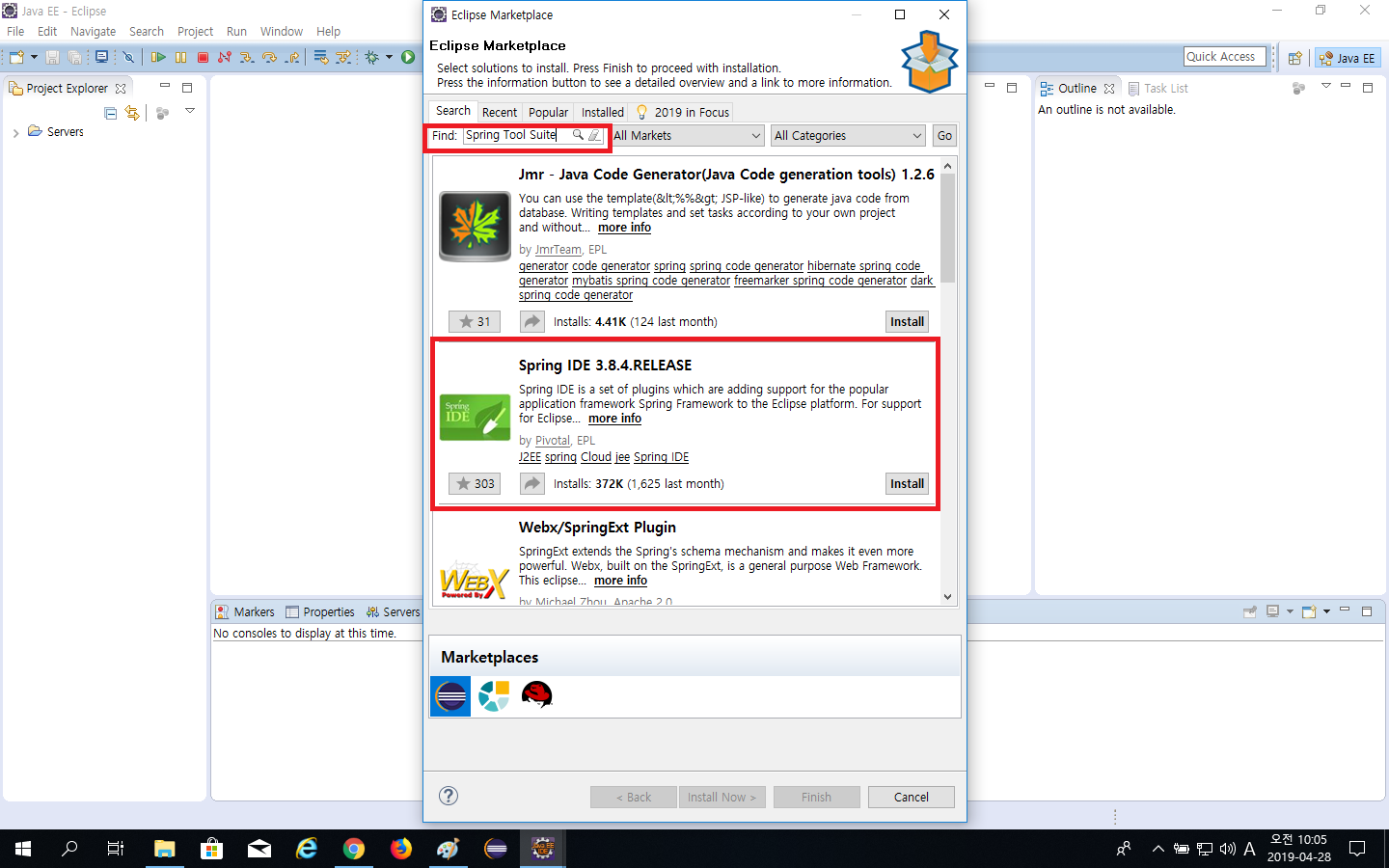Click the results list vertical scrollbar thumb
The width and height of the screenshot is (1389, 868).
[x=947, y=229]
